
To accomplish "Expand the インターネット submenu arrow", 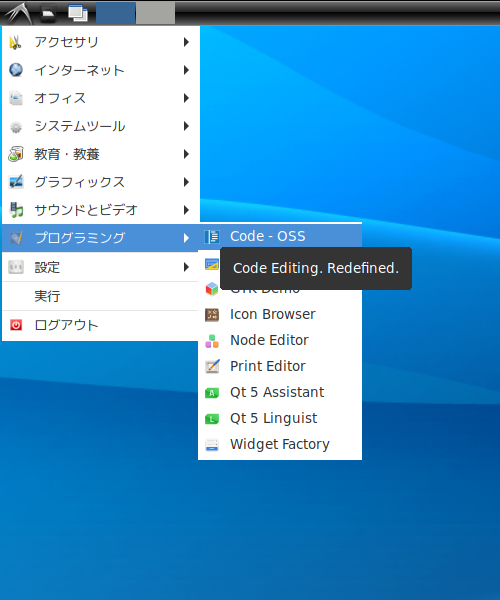I will pos(186,70).
